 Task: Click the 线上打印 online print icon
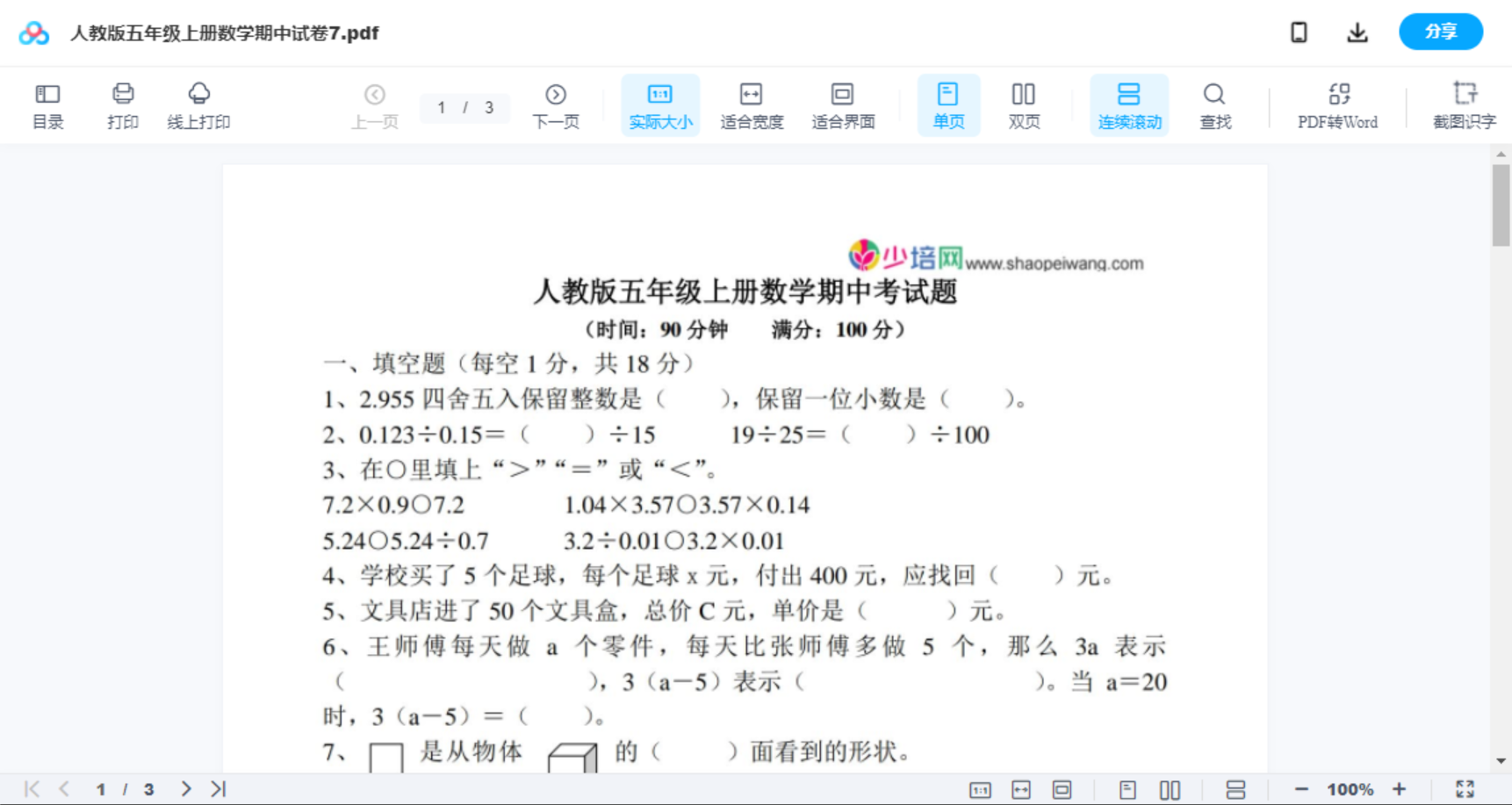[x=198, y=104]
